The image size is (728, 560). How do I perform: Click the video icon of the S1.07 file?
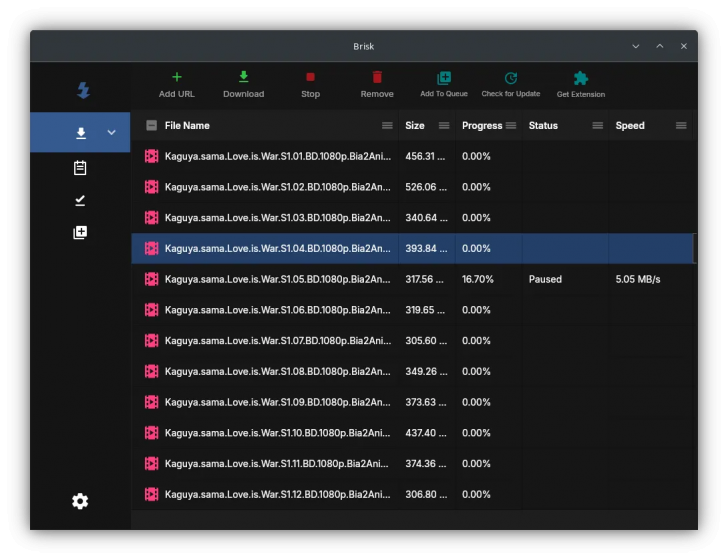pos(151,340)
